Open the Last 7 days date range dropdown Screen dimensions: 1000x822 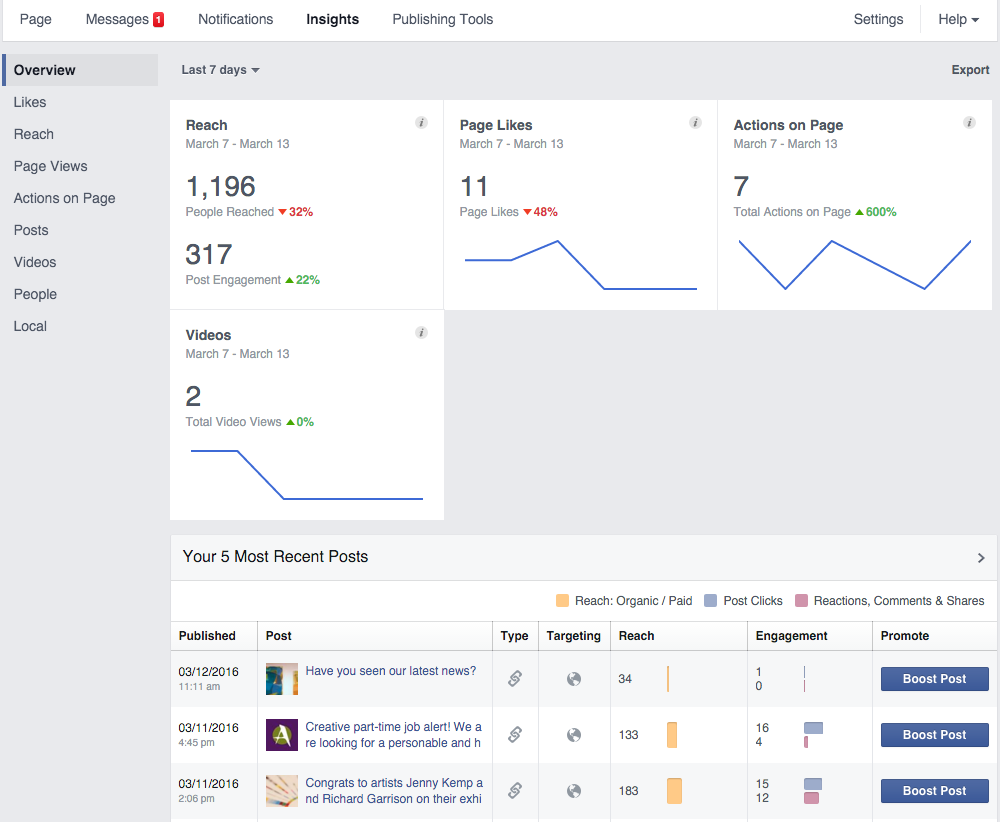pos(220,70)
